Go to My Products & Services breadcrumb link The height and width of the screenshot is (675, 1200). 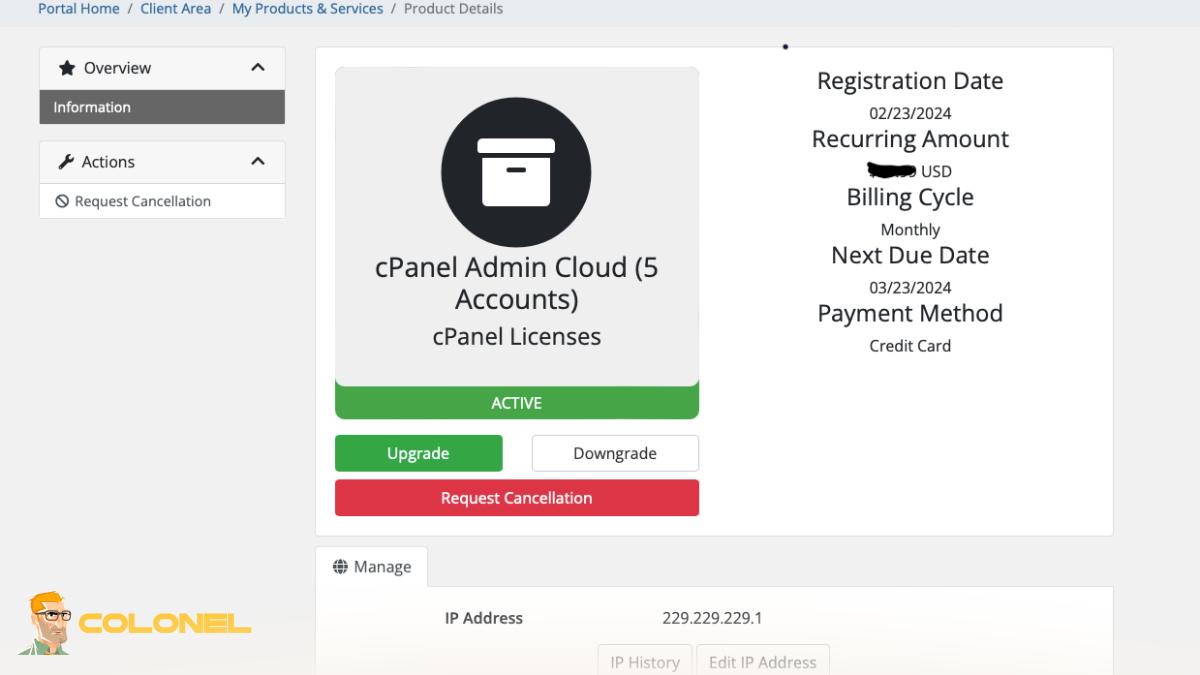coord(307,8)
